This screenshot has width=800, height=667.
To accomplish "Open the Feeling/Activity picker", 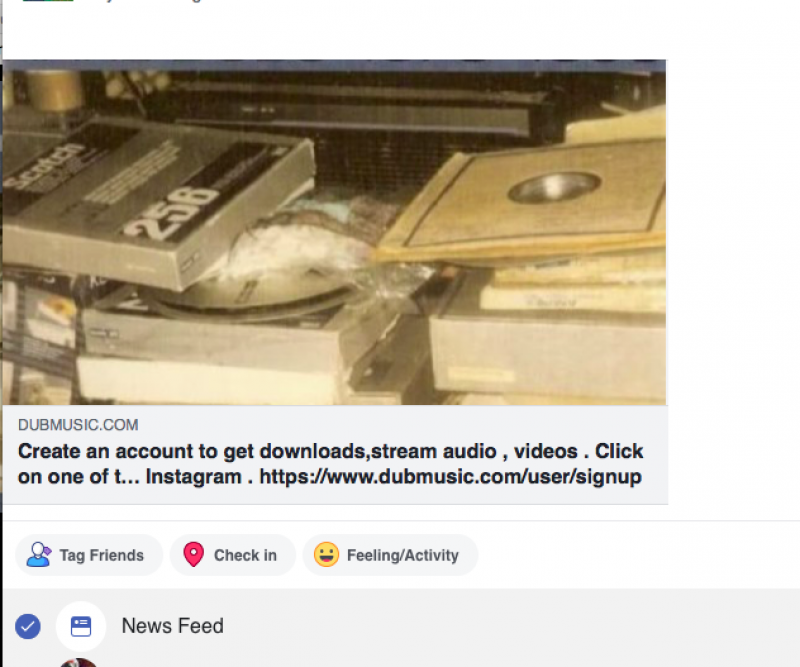I will click(390, 555).
